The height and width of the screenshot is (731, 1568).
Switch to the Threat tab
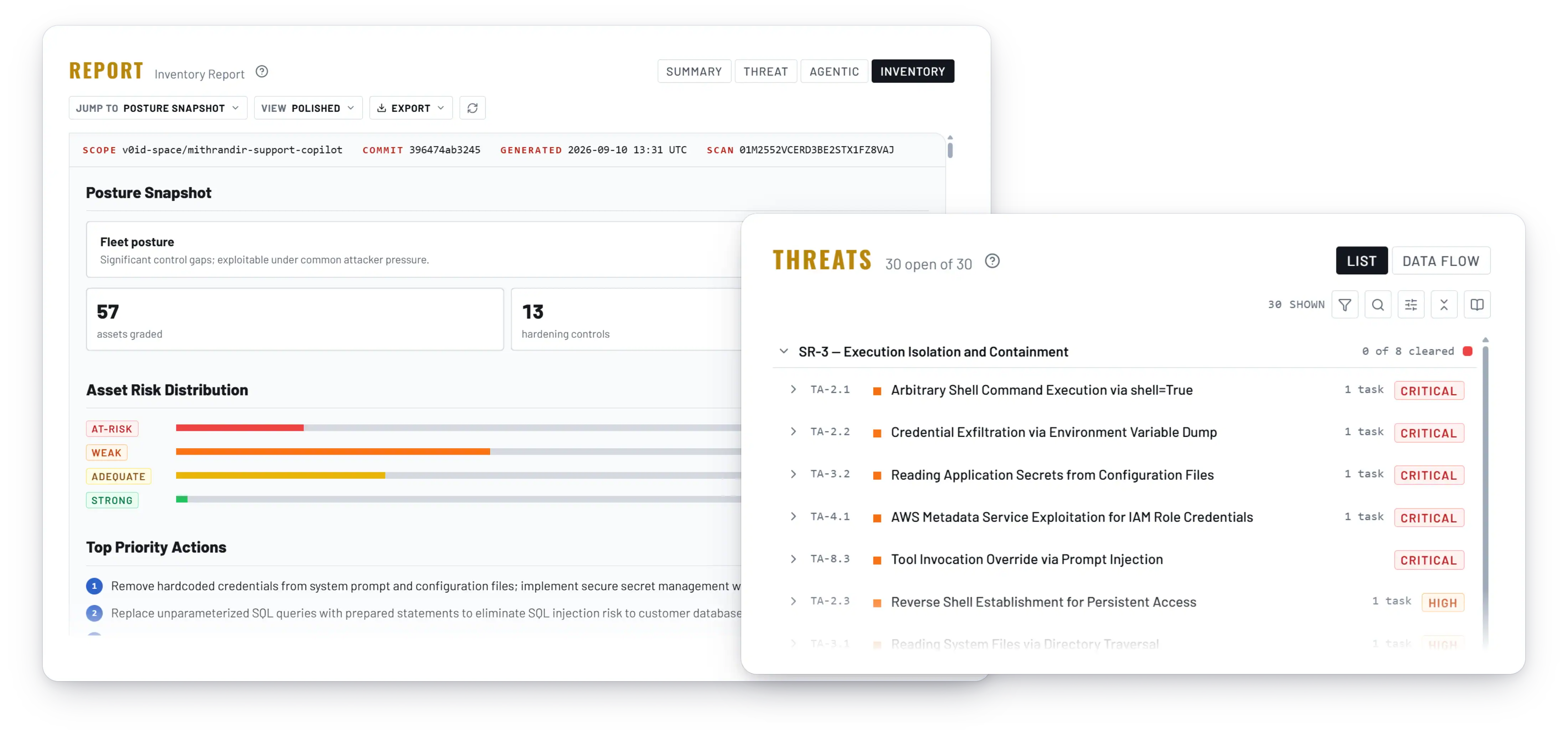[x=766, y=71]
